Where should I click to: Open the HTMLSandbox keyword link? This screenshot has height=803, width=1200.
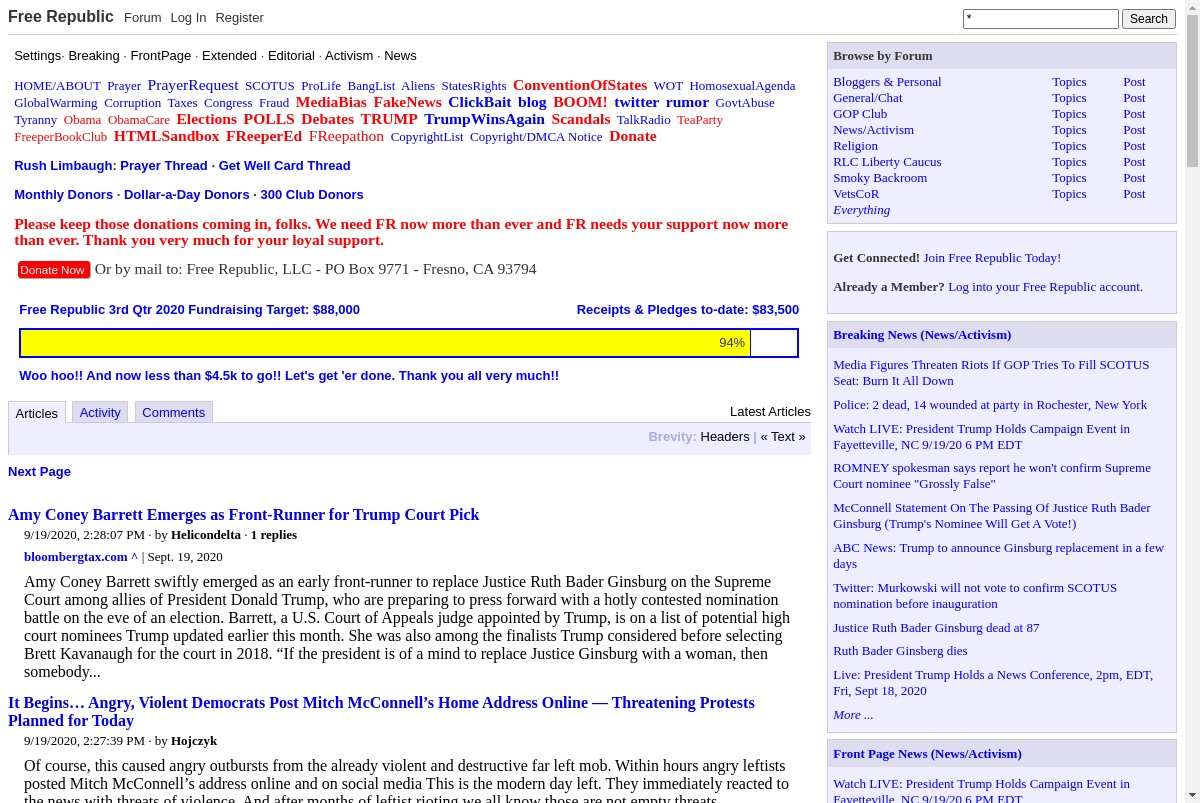[166, 136]
